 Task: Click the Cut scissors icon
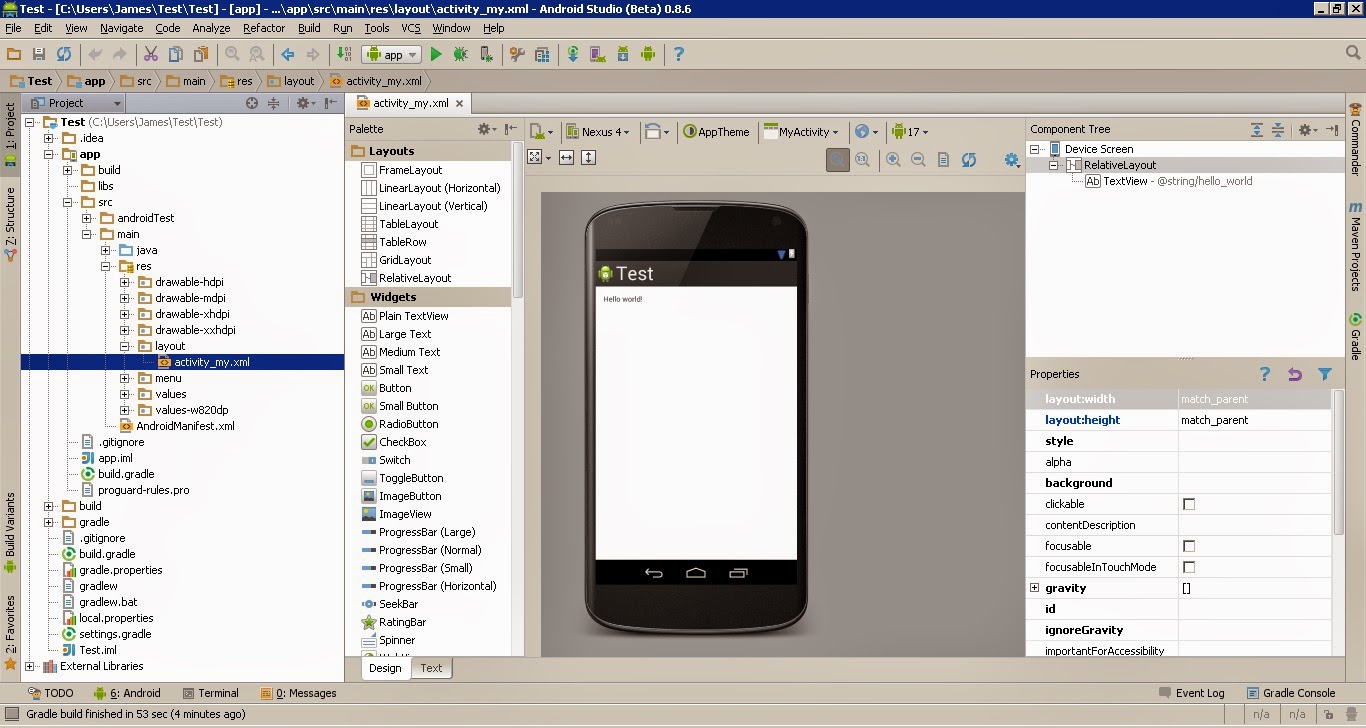point(151,55)
